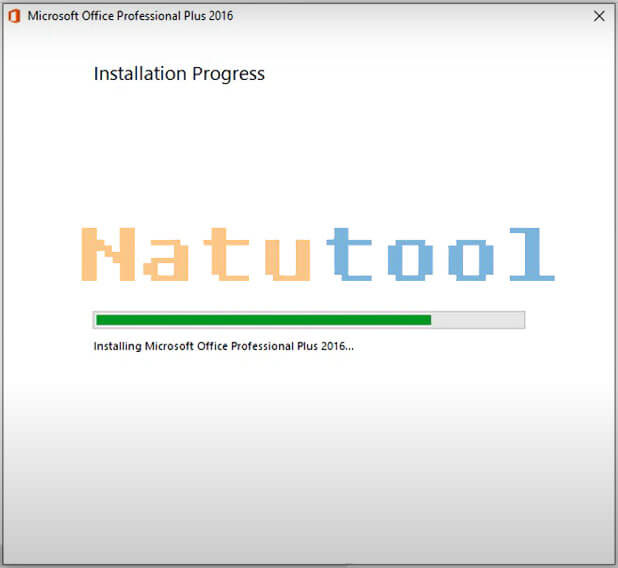618x568 pixels.
Task: Click the Office logo in title bar
Action: tap(14, 16)
